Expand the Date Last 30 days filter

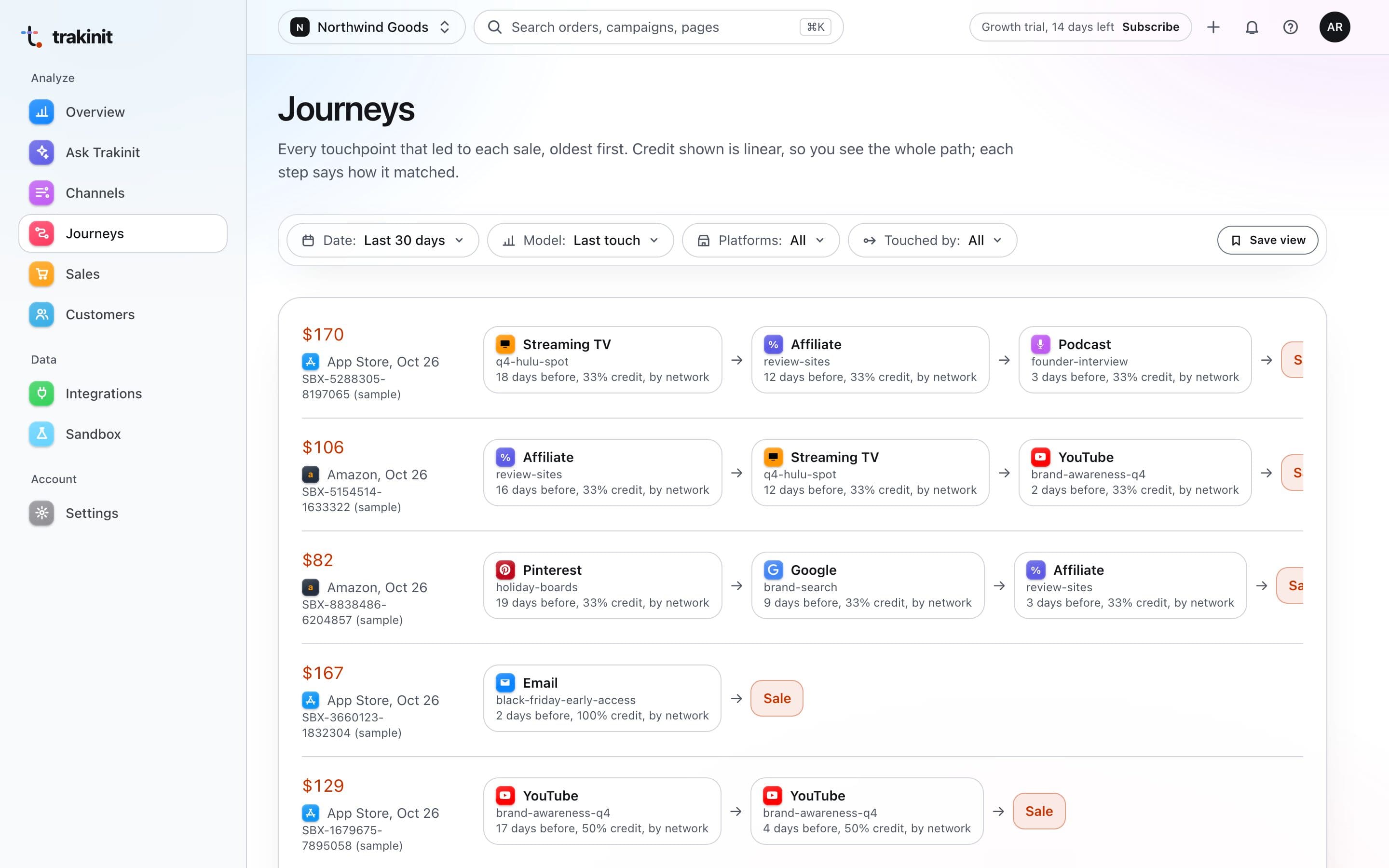[x=383, y=241]
